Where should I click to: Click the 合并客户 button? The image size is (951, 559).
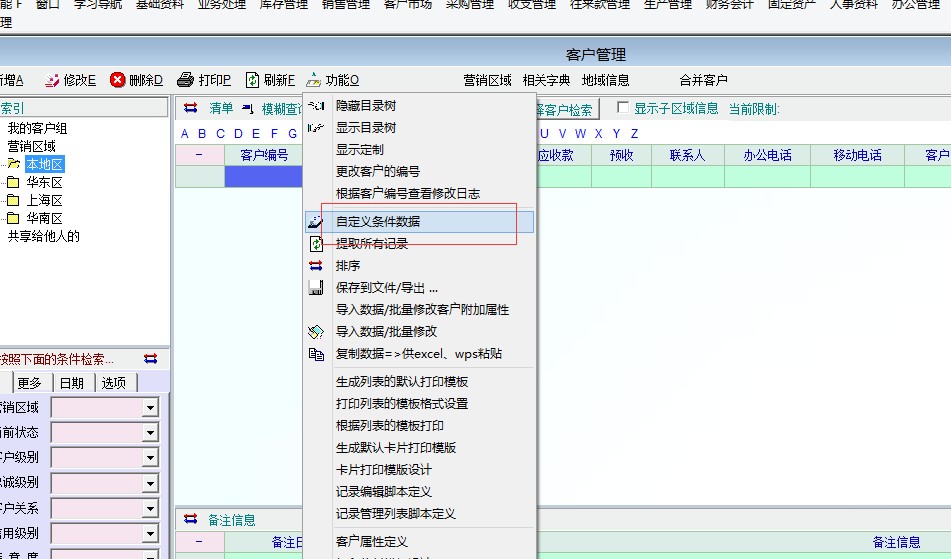[x=703, y=80]
